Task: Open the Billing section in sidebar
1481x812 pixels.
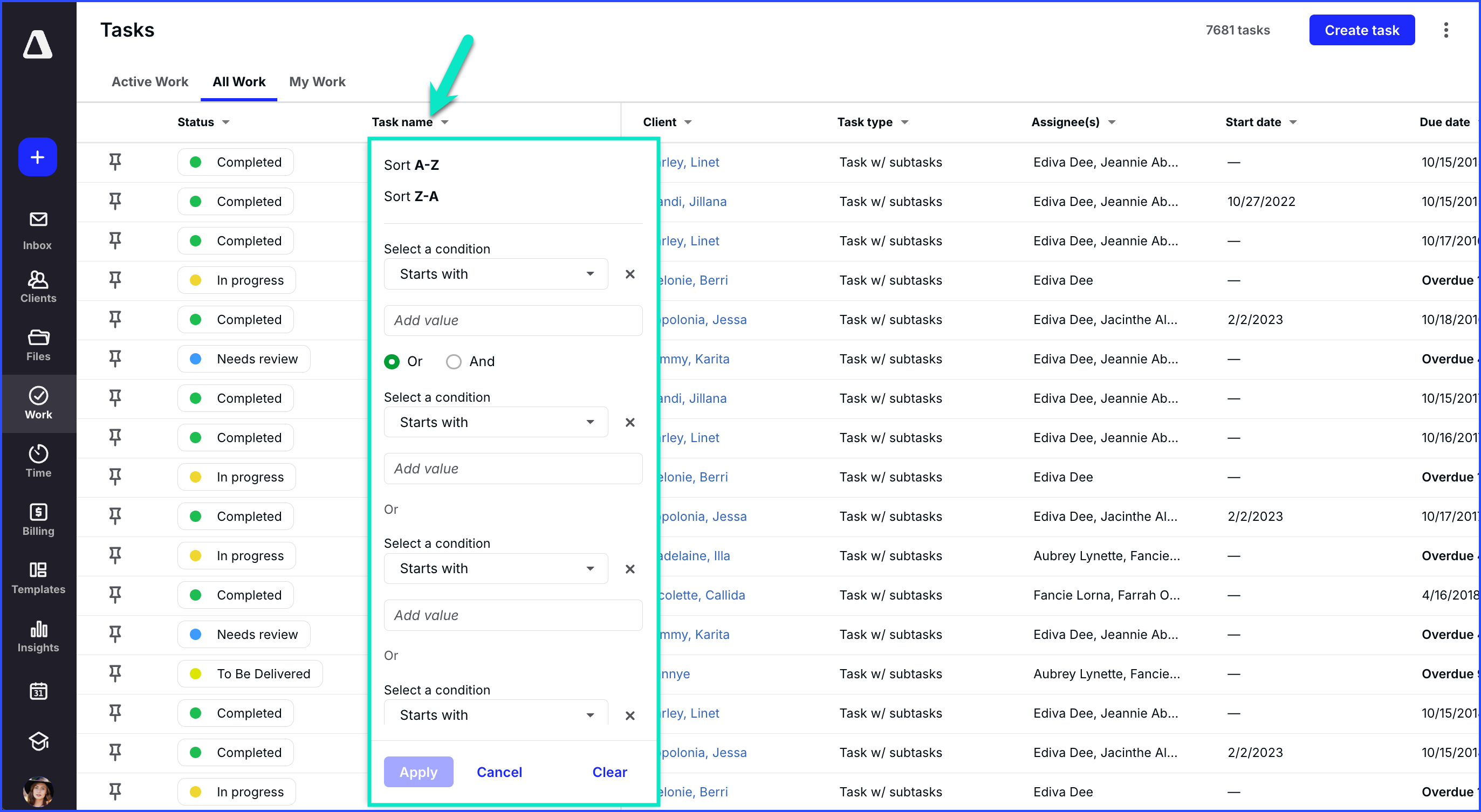Action: [x=38, y=519]
